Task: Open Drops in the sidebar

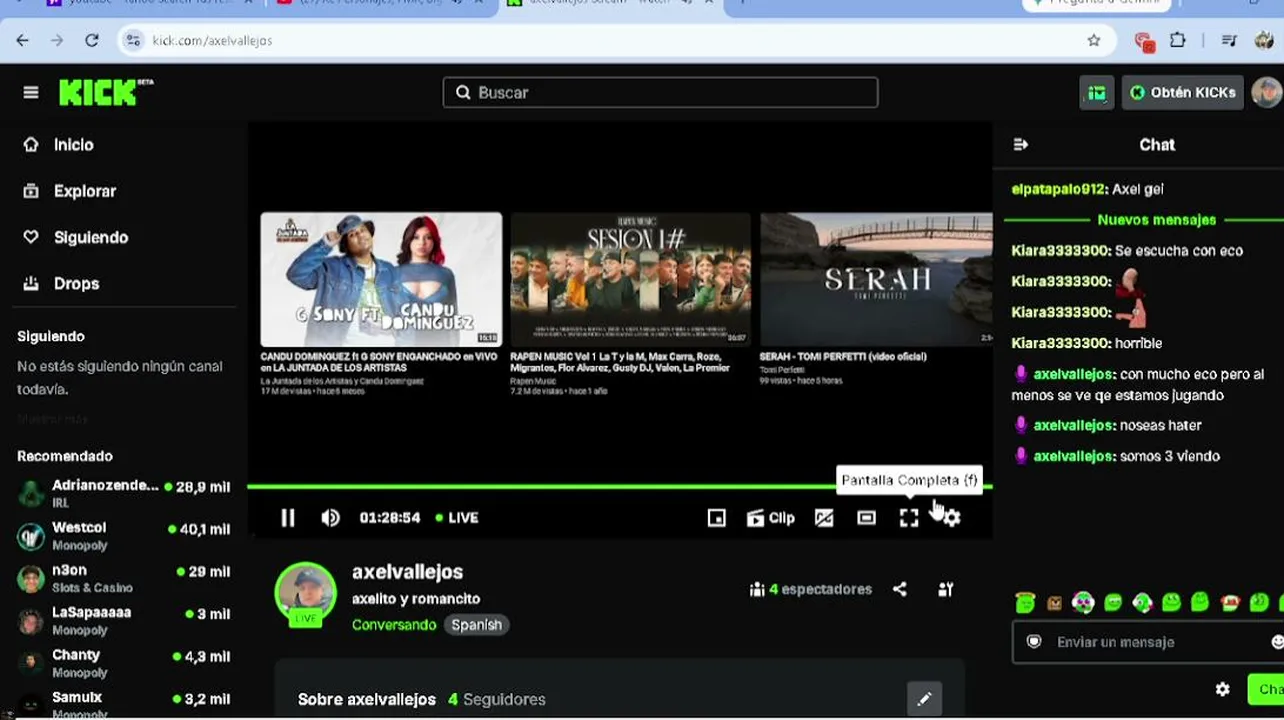Action: click(x=76, y=283)
